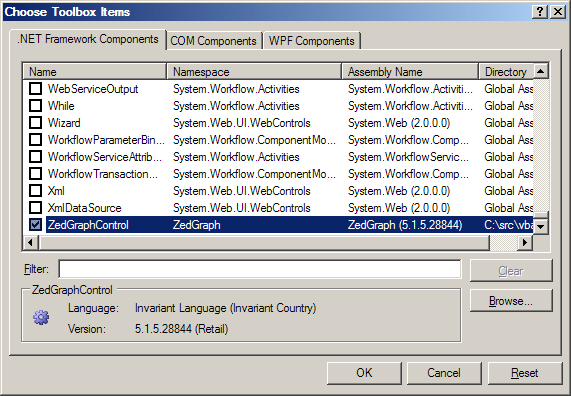Switch to .NET Framework Components tab
The height and width of the screenshot is (396, 571).
88,39
